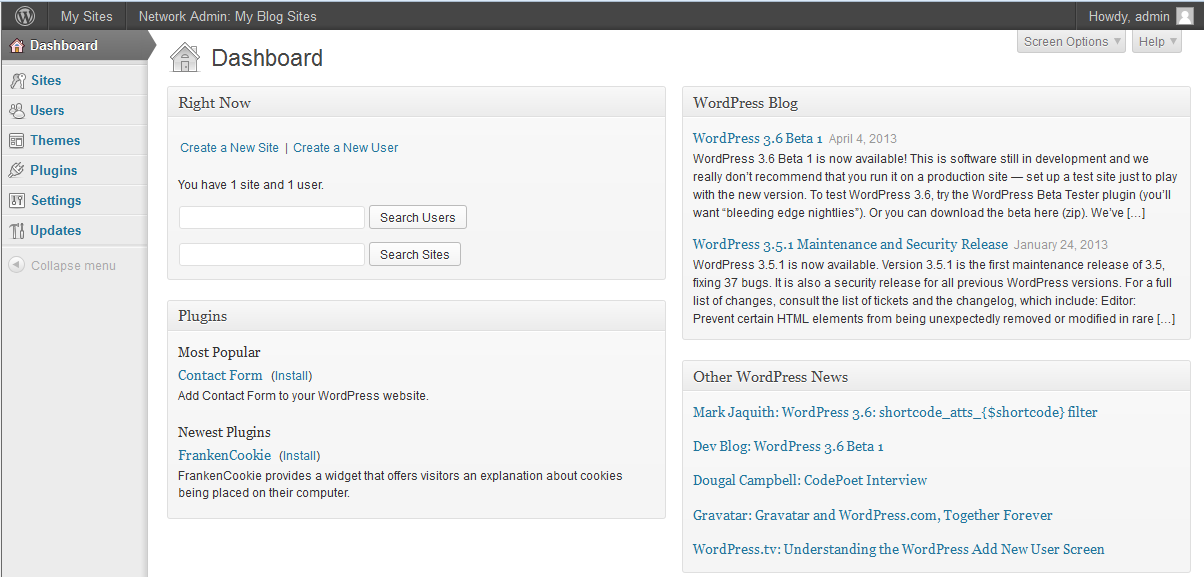The height and width of the screenshot is (577, 1204).
Task: Open the Howdy, admin account menu
Action: pyautogui.click(x=1141, y=16)
